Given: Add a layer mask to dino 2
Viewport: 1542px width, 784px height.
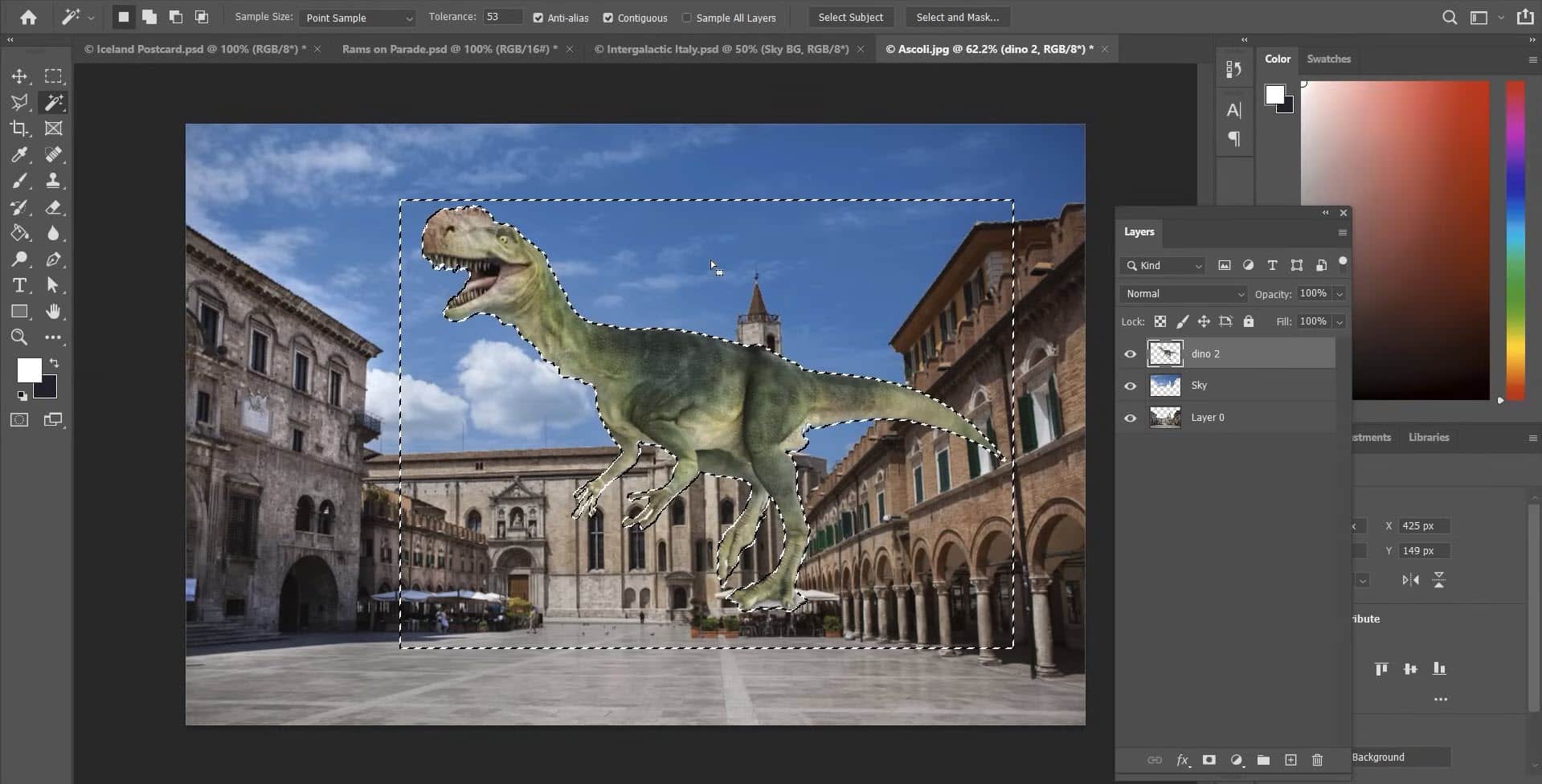Looking at the screenshot, I should (x=1208, y=760).
